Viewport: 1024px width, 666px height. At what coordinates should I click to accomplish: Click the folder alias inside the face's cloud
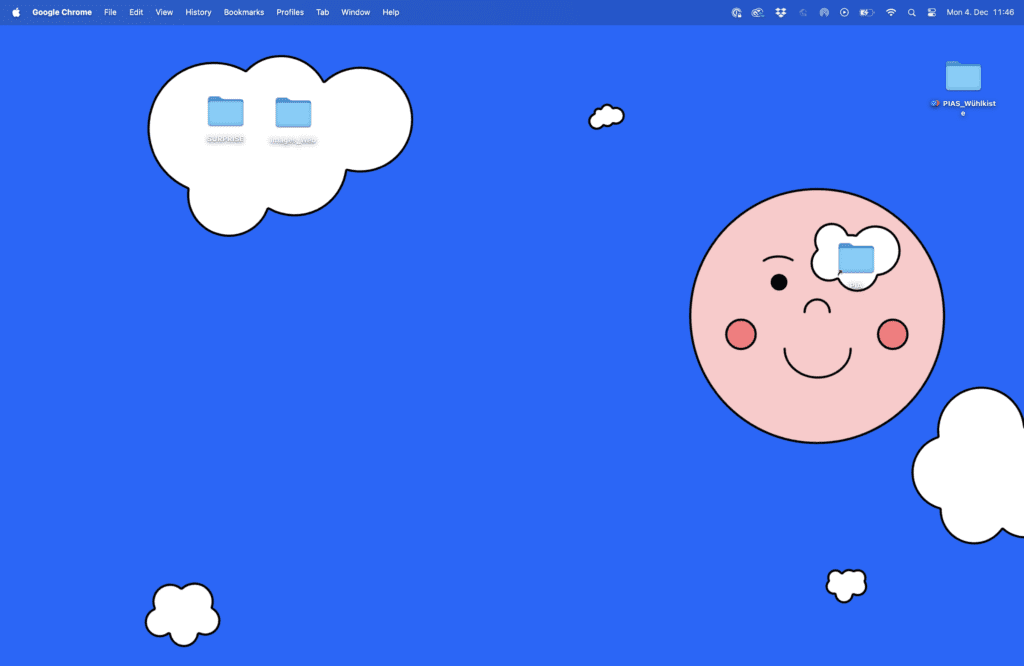[x=855, y=259]
